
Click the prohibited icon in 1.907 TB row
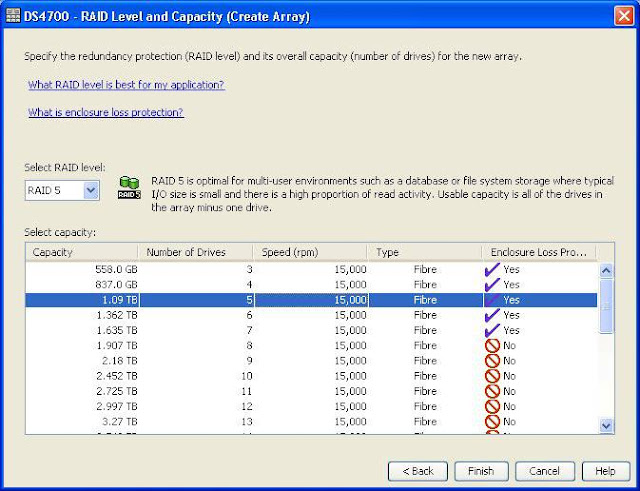tap(492, 346)
